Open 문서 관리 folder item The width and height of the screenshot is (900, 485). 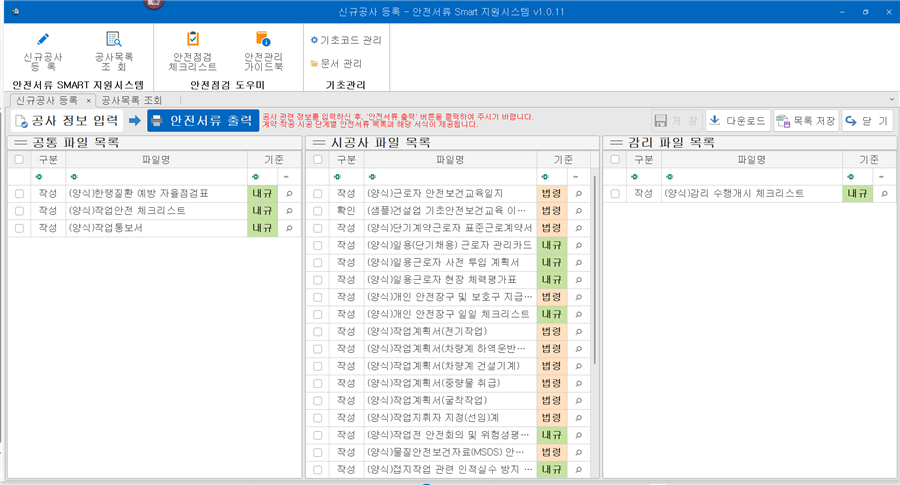click(x=336, y=64)
